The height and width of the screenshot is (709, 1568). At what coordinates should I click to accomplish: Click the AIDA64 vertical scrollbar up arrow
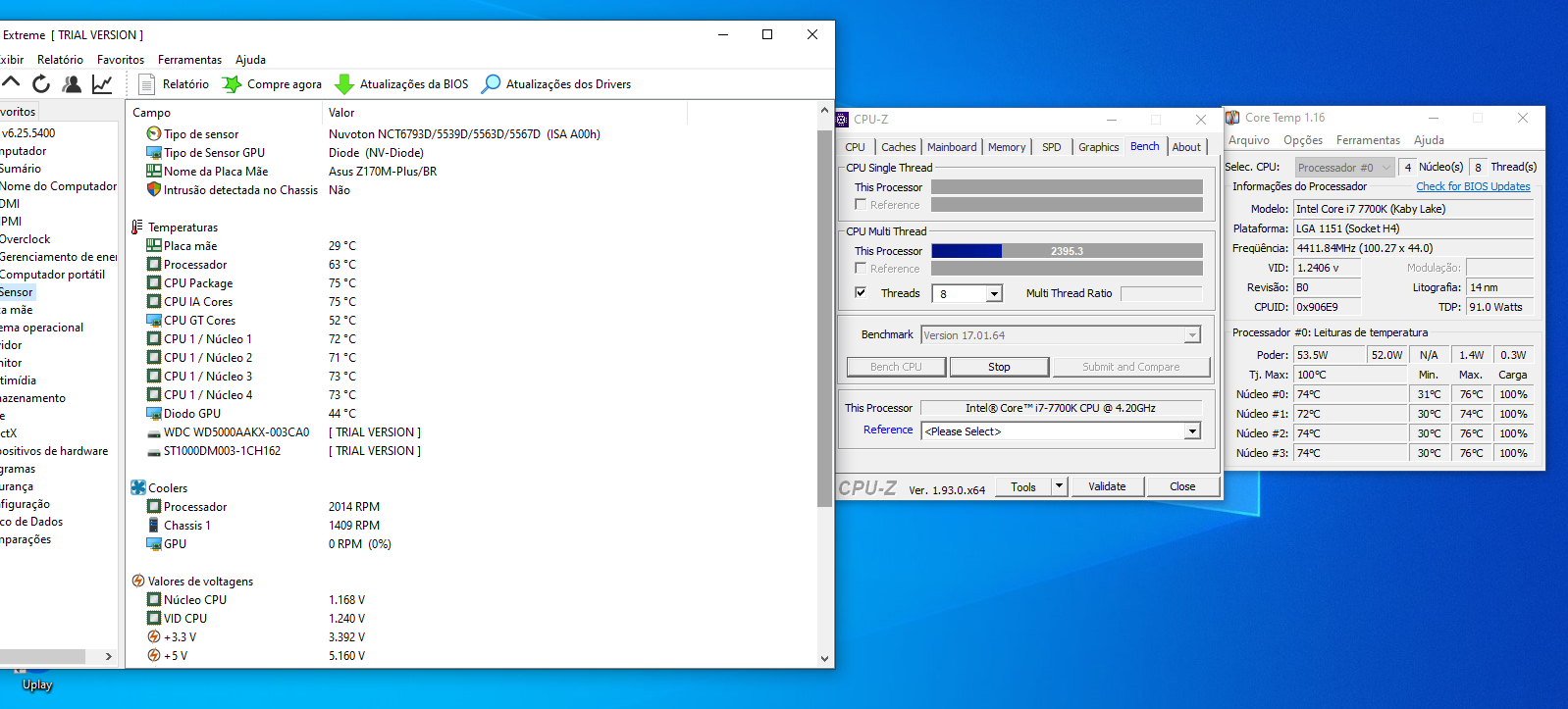[x=824, y=112]
